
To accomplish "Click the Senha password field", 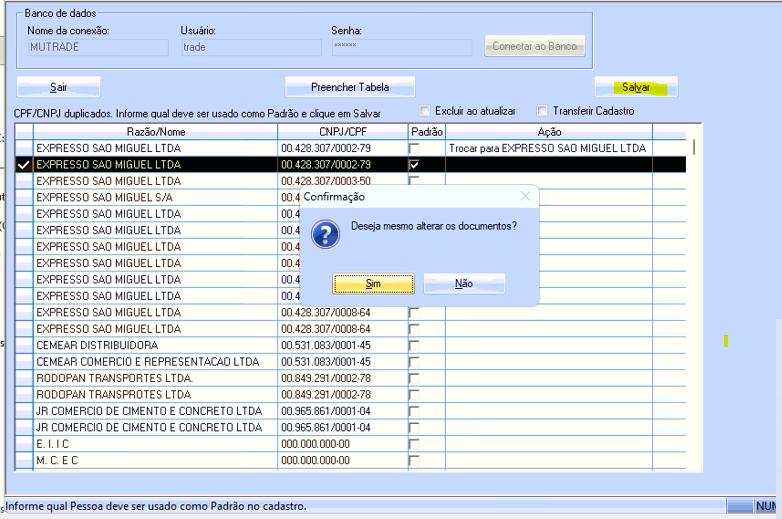I will click(x=400, y=47).
